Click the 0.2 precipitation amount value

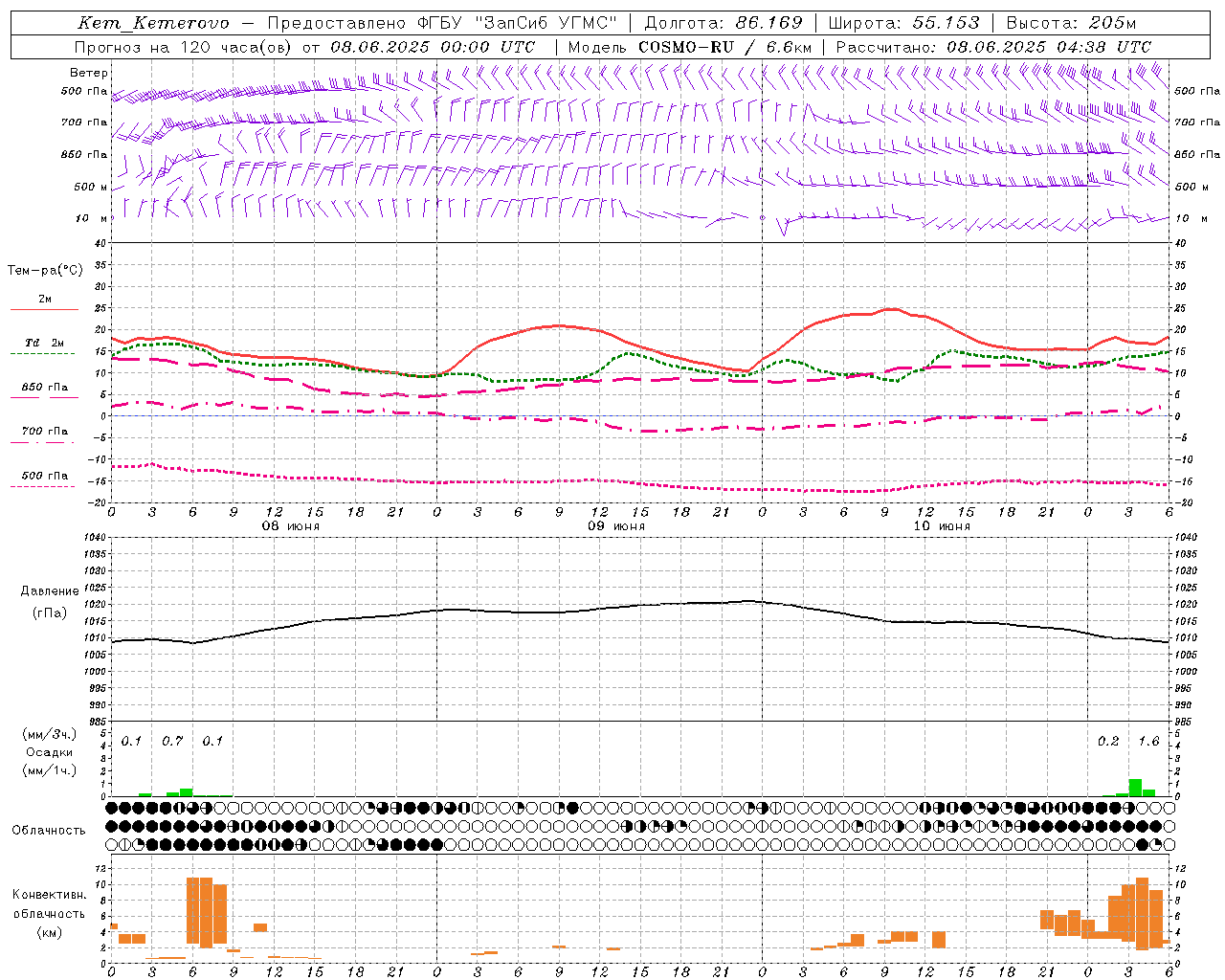1108,742
